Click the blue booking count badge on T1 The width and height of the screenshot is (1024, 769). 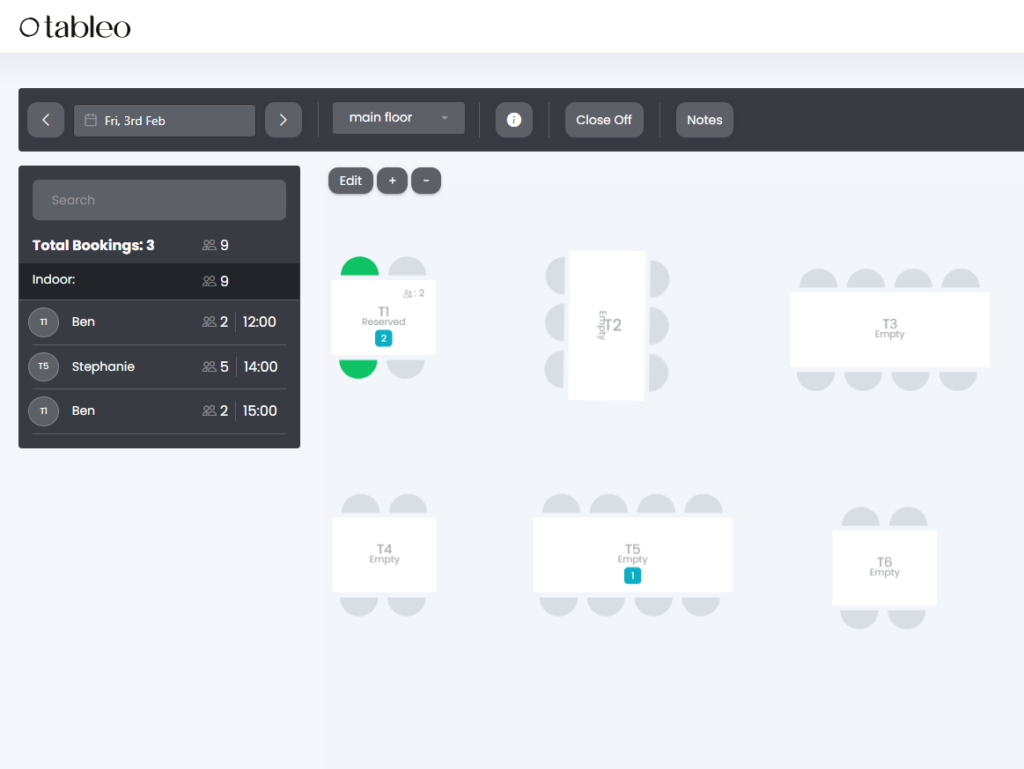(383, 338)
